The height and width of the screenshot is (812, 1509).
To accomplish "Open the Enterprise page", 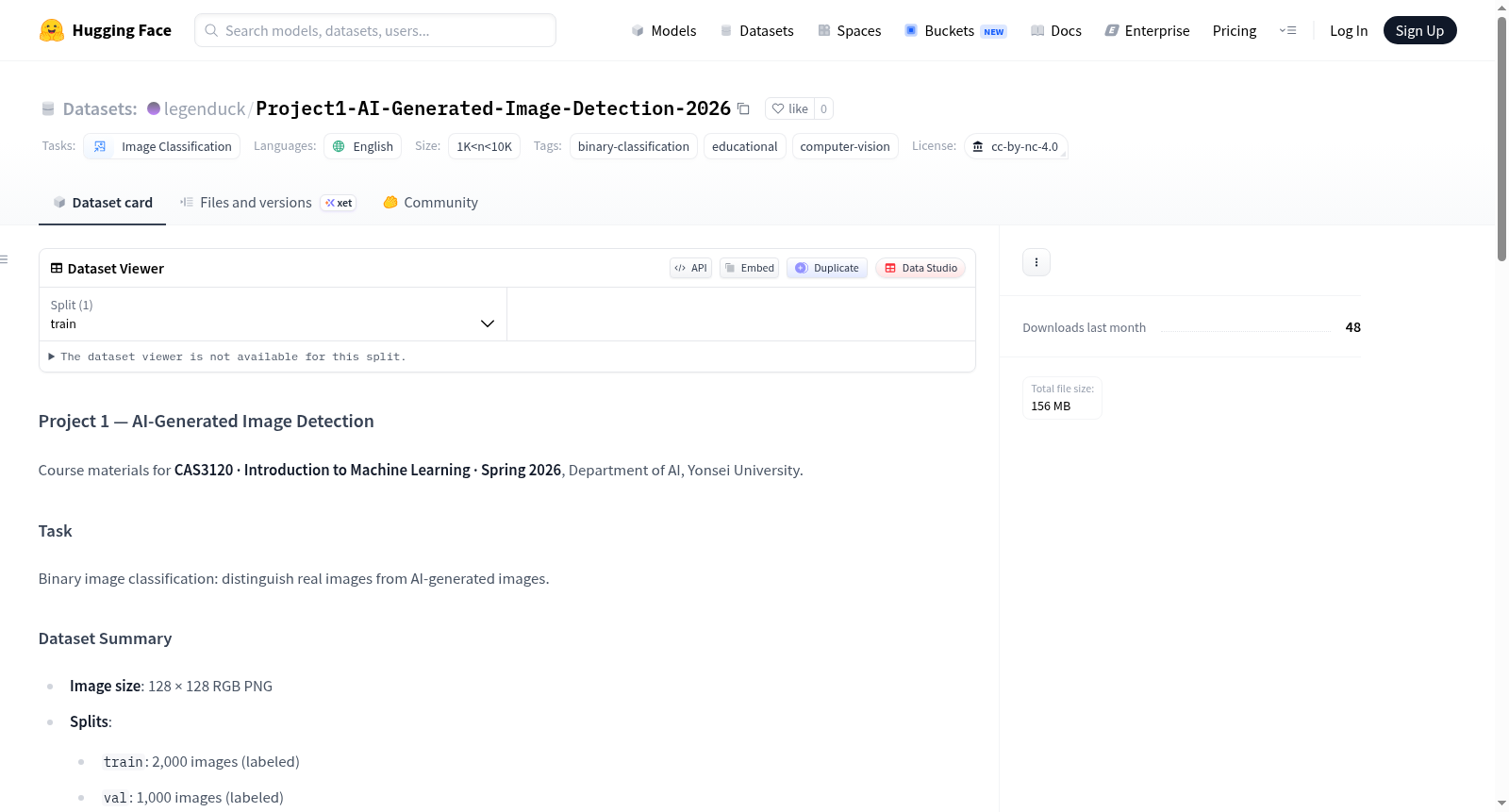I will coord(1147,30).
